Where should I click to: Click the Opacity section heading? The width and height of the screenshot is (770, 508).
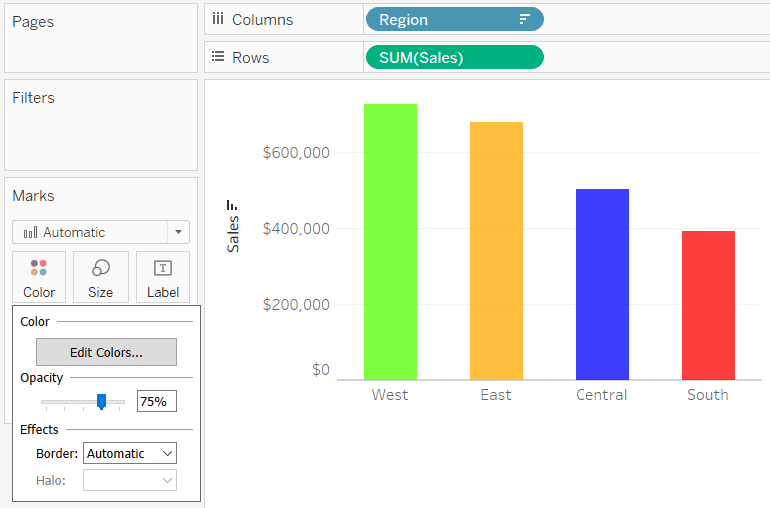click(42, 378)
